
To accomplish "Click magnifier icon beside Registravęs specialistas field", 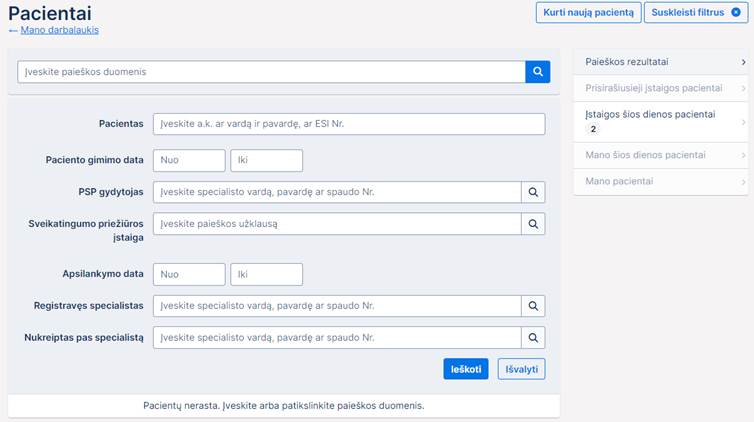I will 533,306.
